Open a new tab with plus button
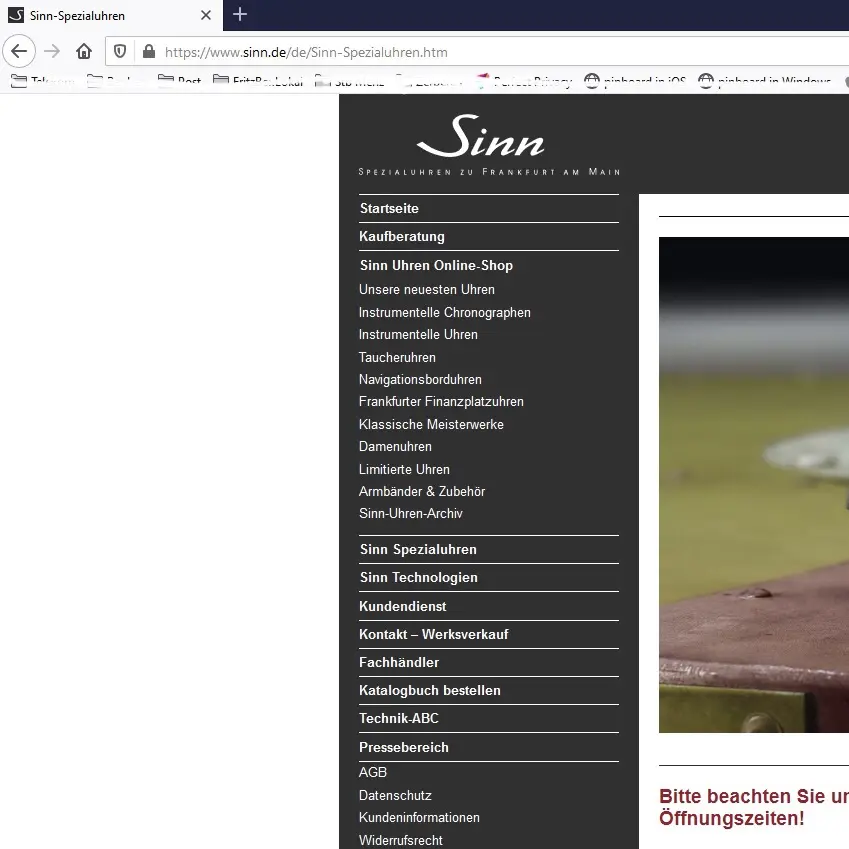 [240, 15]
